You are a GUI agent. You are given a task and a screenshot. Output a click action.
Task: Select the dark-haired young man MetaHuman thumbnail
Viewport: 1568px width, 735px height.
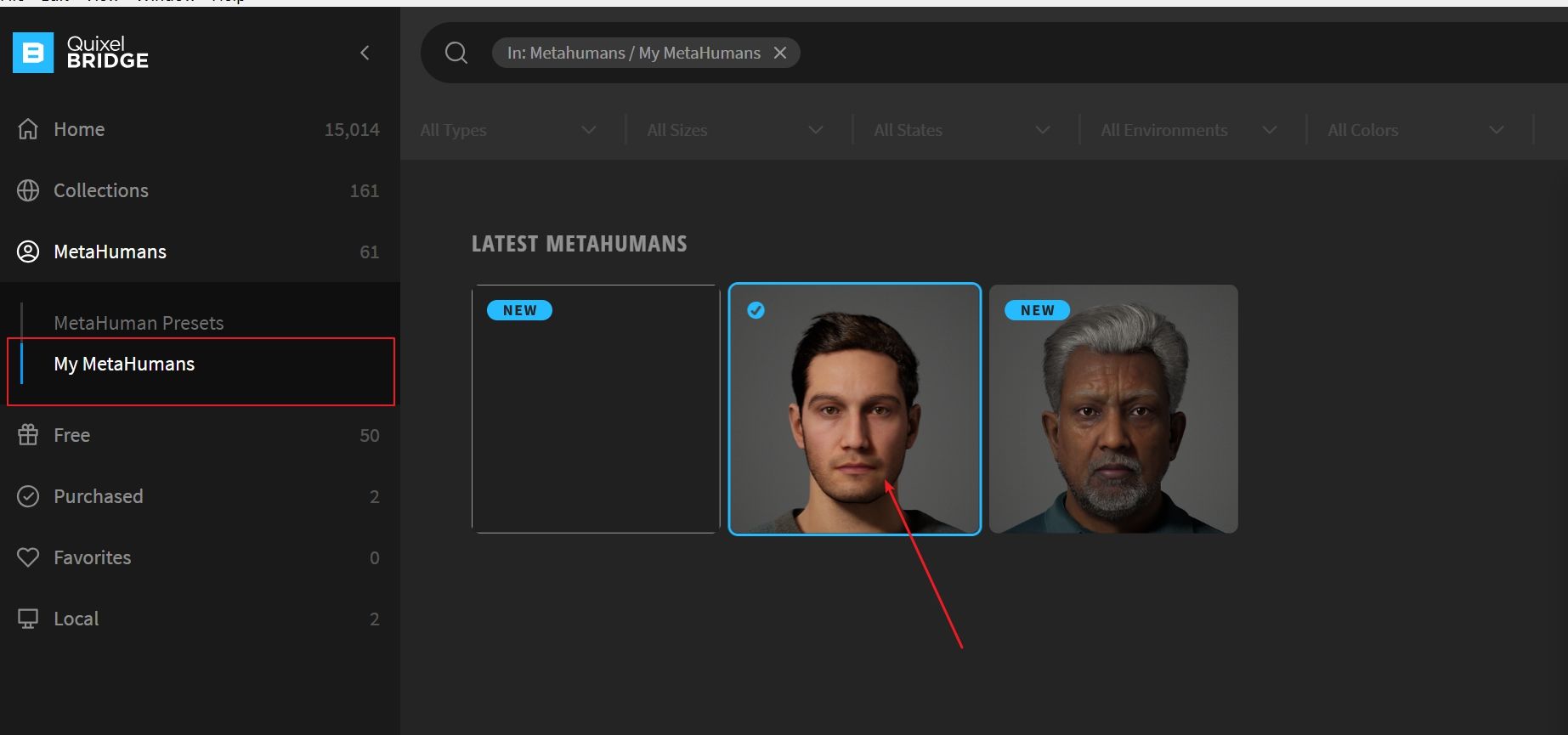coord(855,409)
